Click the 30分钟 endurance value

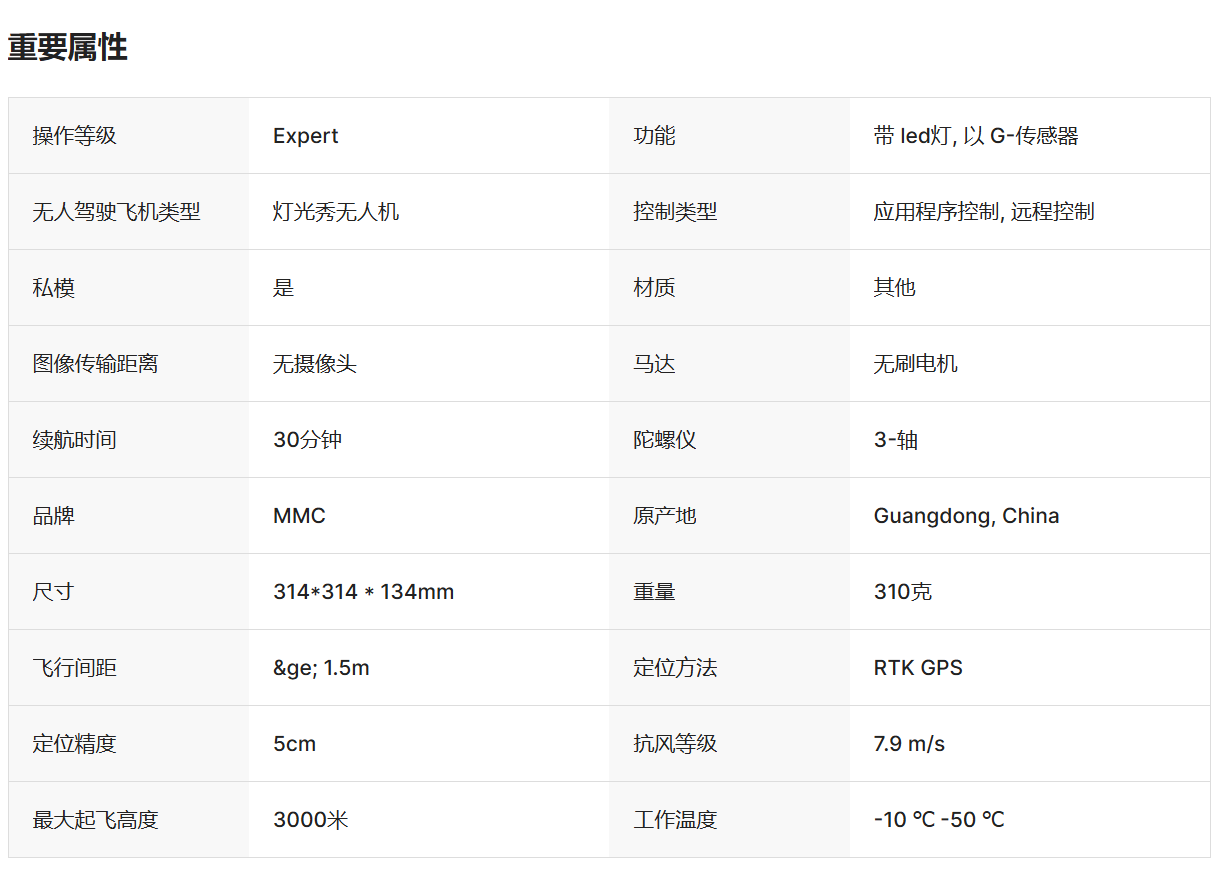(x=308, y=440)
